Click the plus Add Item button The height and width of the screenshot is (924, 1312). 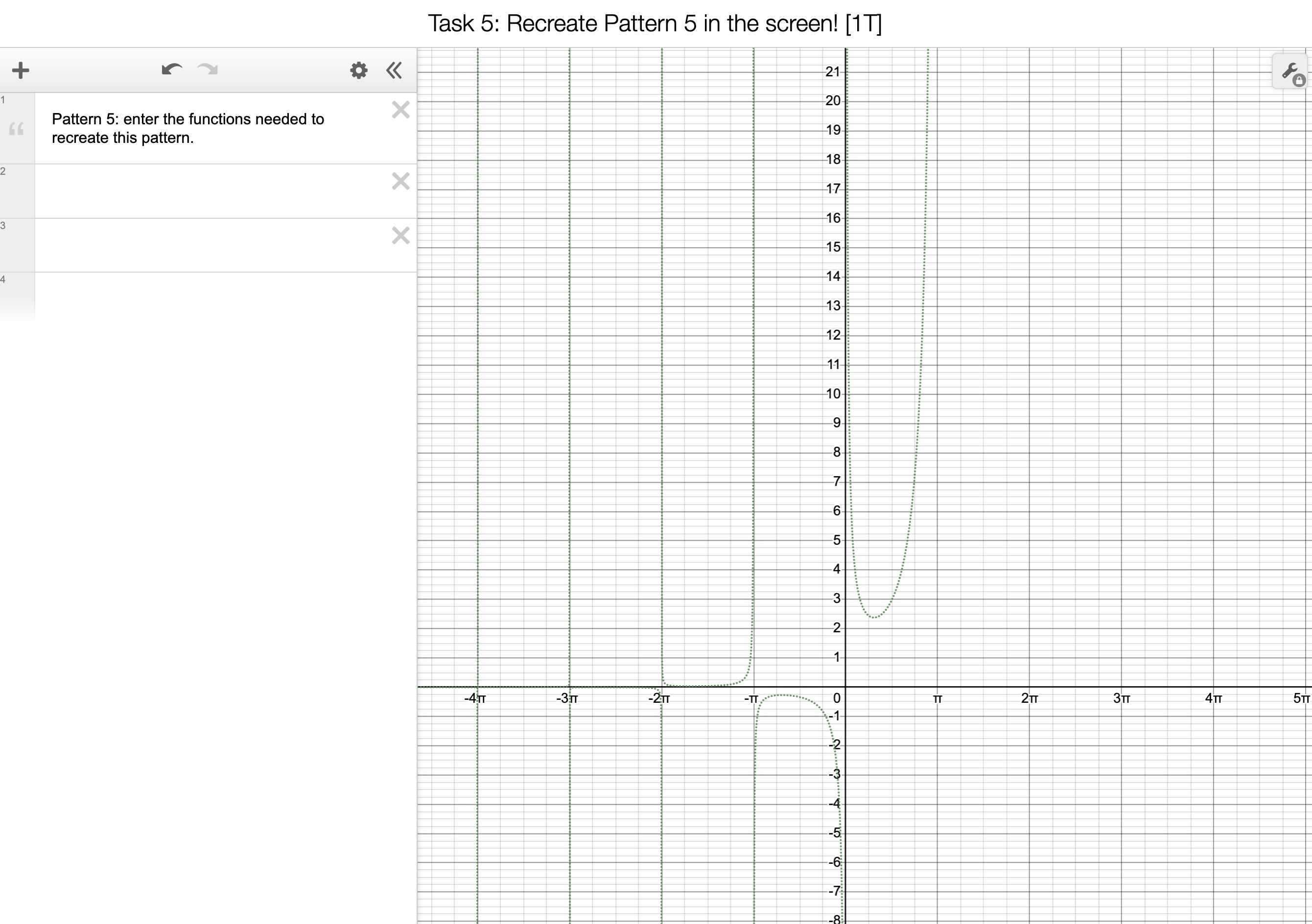click(x=21, y=70)
